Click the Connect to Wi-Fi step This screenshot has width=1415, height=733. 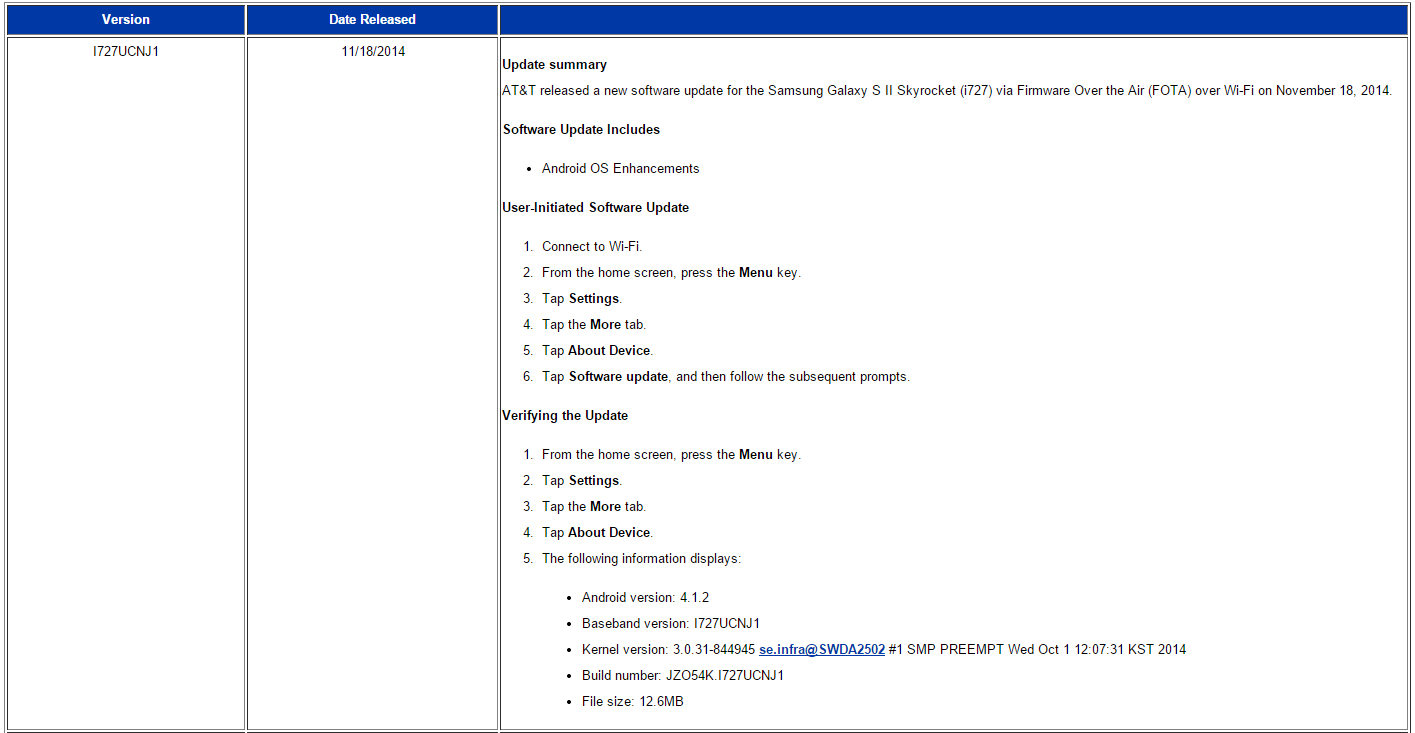[x=591, y=246]
